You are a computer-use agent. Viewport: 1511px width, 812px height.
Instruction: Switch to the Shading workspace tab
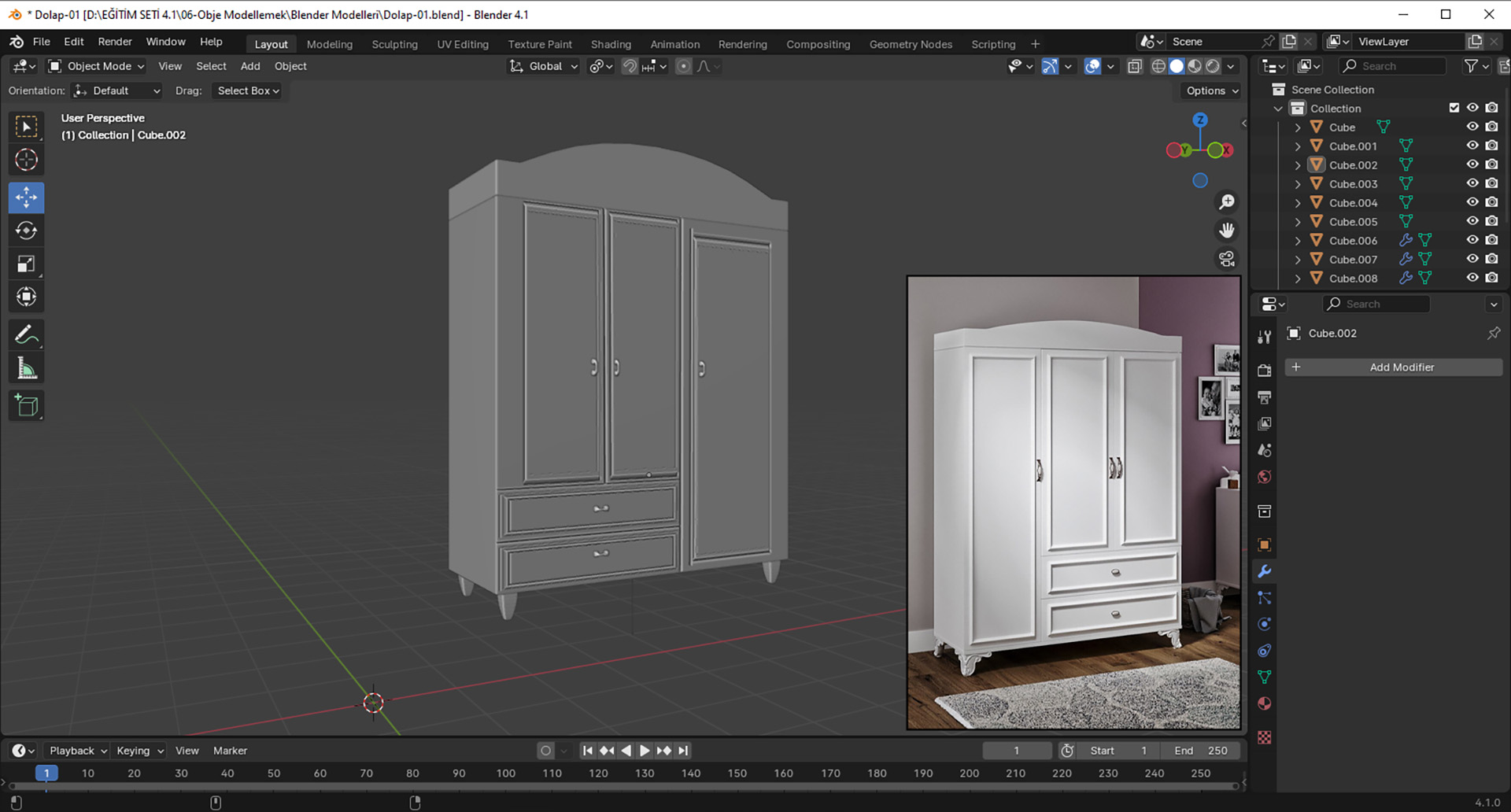(611, 44)
